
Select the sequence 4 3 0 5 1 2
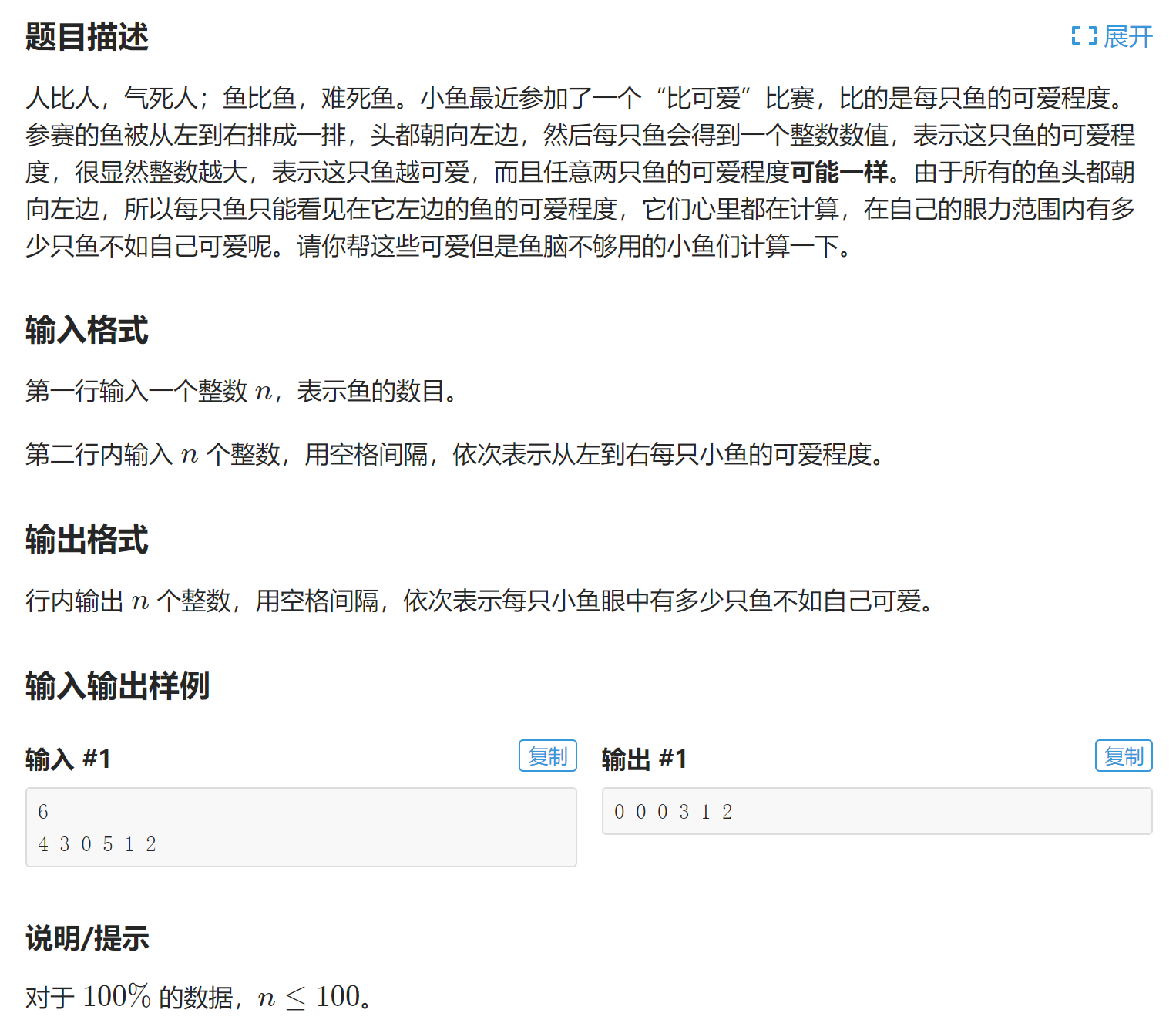tap(98, 843)
